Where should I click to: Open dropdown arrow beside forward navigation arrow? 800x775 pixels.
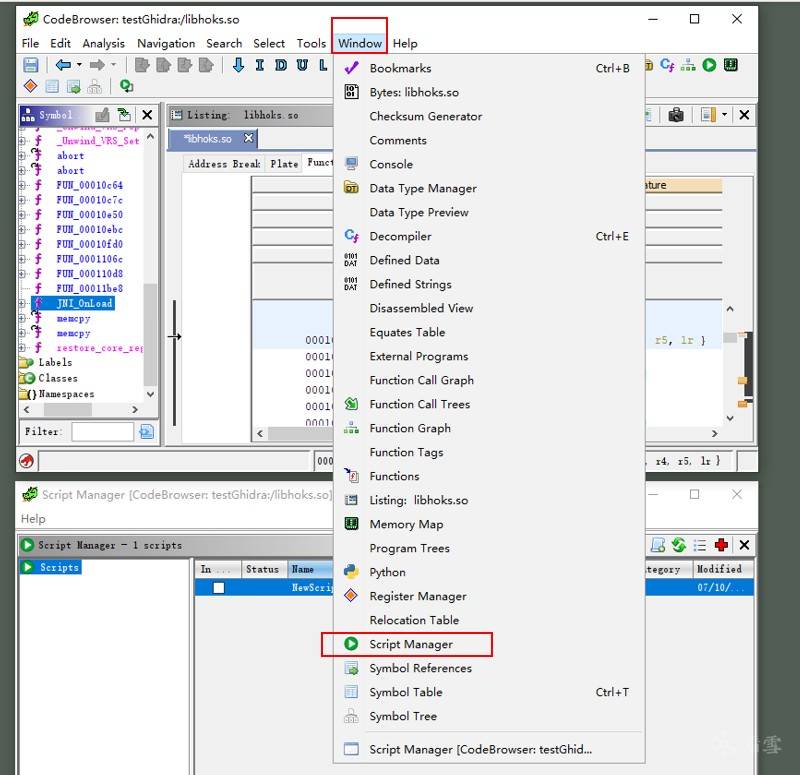click(113, 65)
